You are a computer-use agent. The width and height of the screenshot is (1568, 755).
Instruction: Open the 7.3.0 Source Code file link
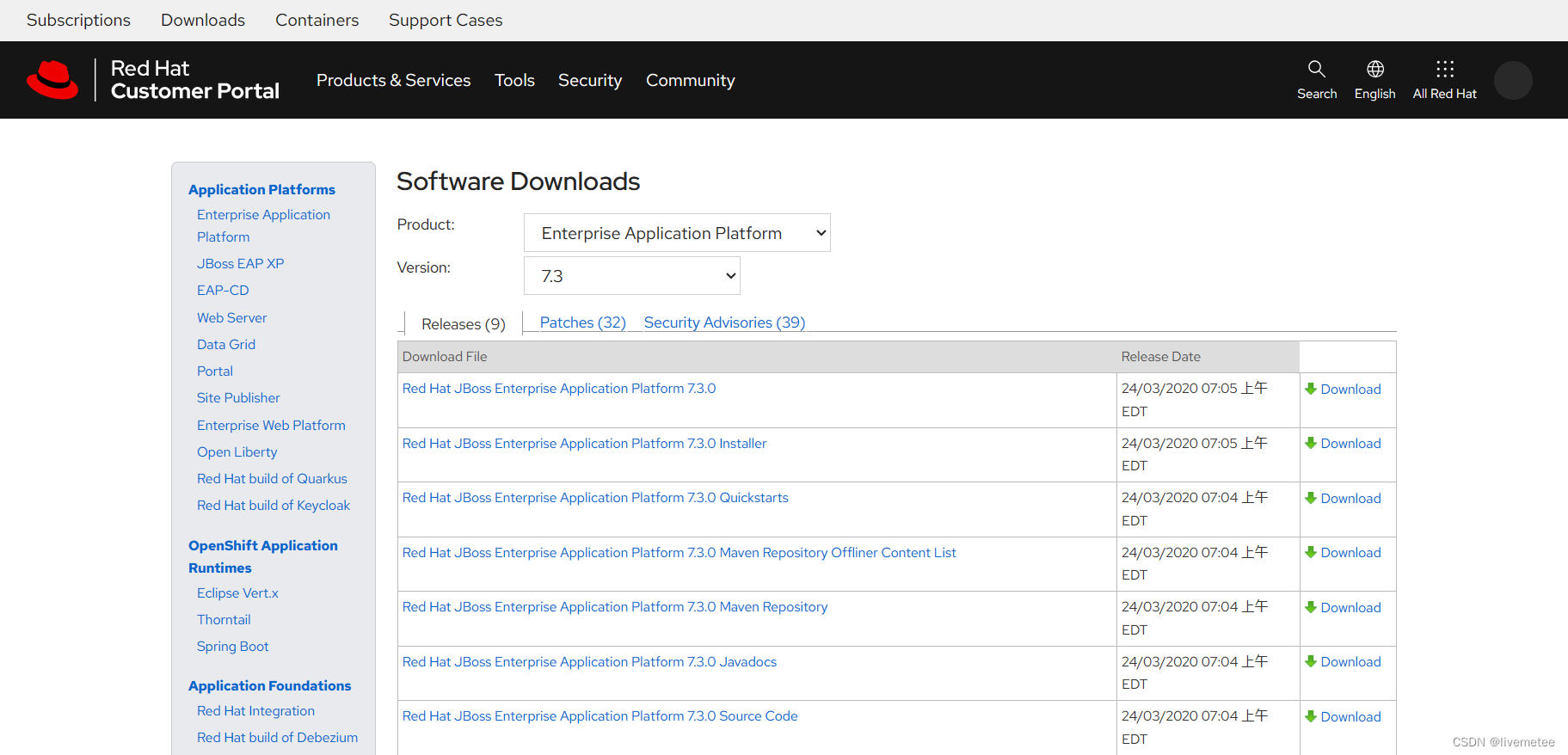(x=600, y=715)
